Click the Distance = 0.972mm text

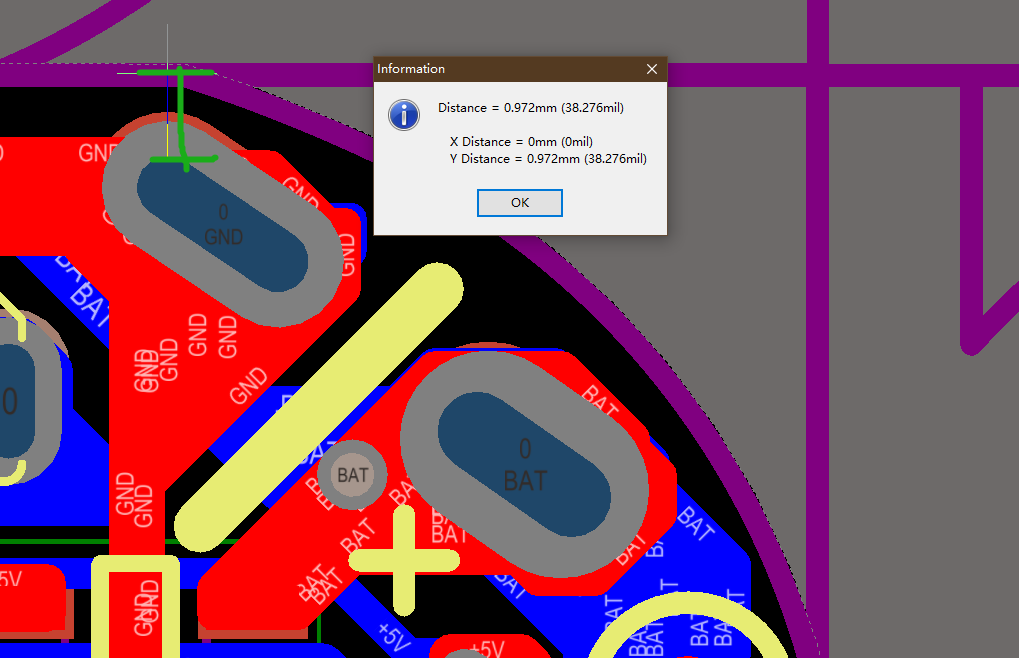point(531,108)
